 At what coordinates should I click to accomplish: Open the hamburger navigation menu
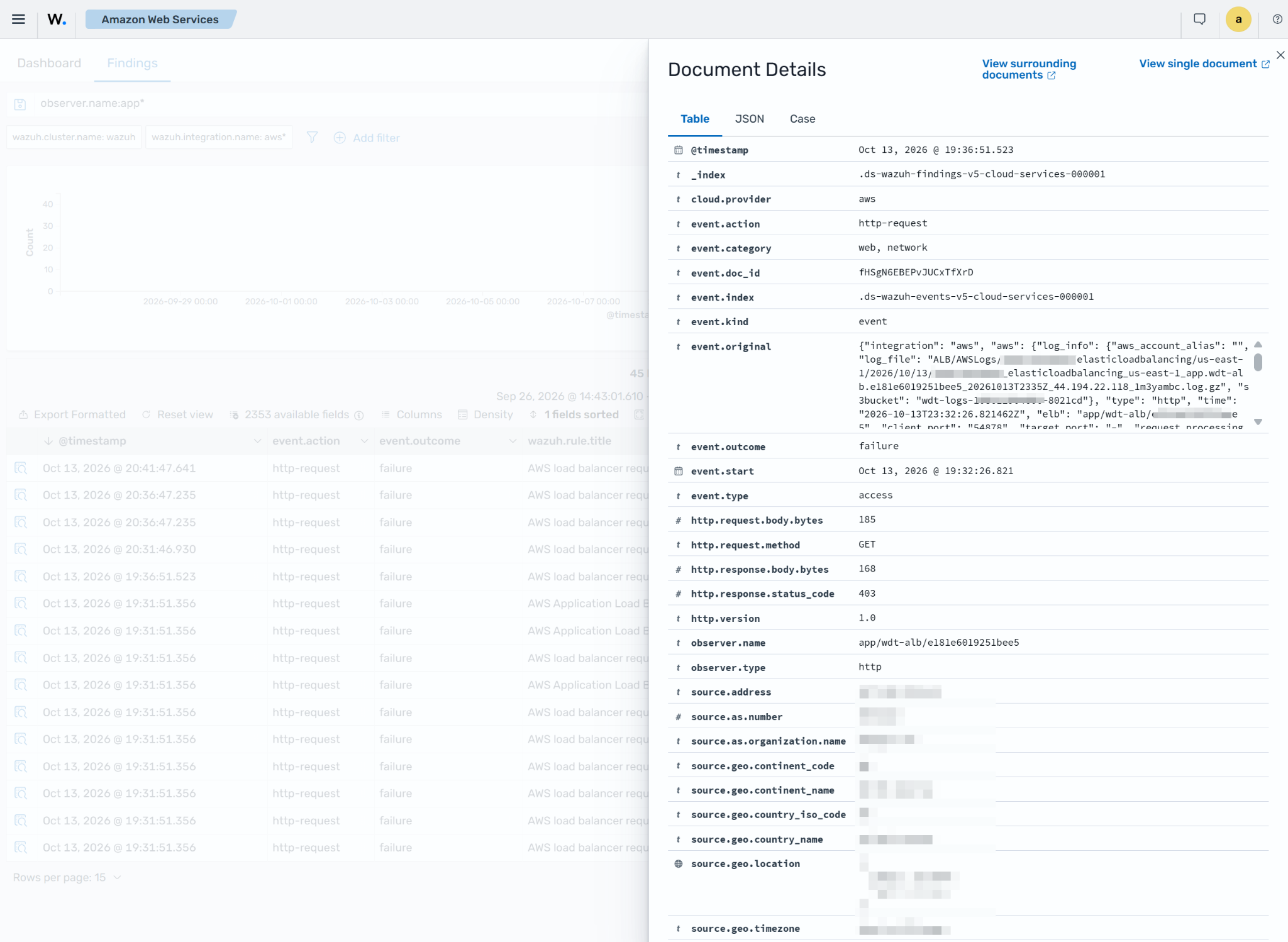[19, 19]
